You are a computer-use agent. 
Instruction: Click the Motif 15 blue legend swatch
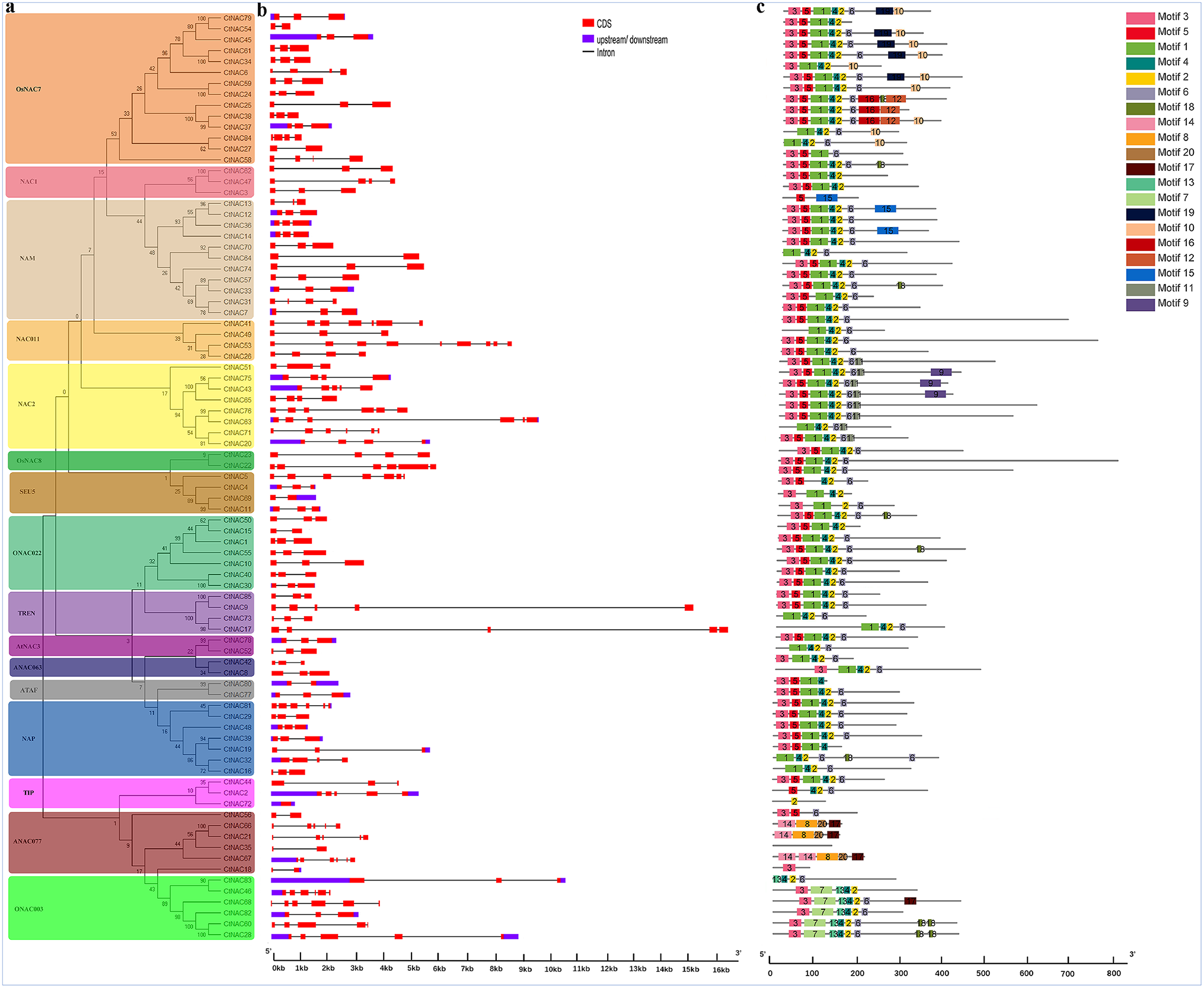1140,274
